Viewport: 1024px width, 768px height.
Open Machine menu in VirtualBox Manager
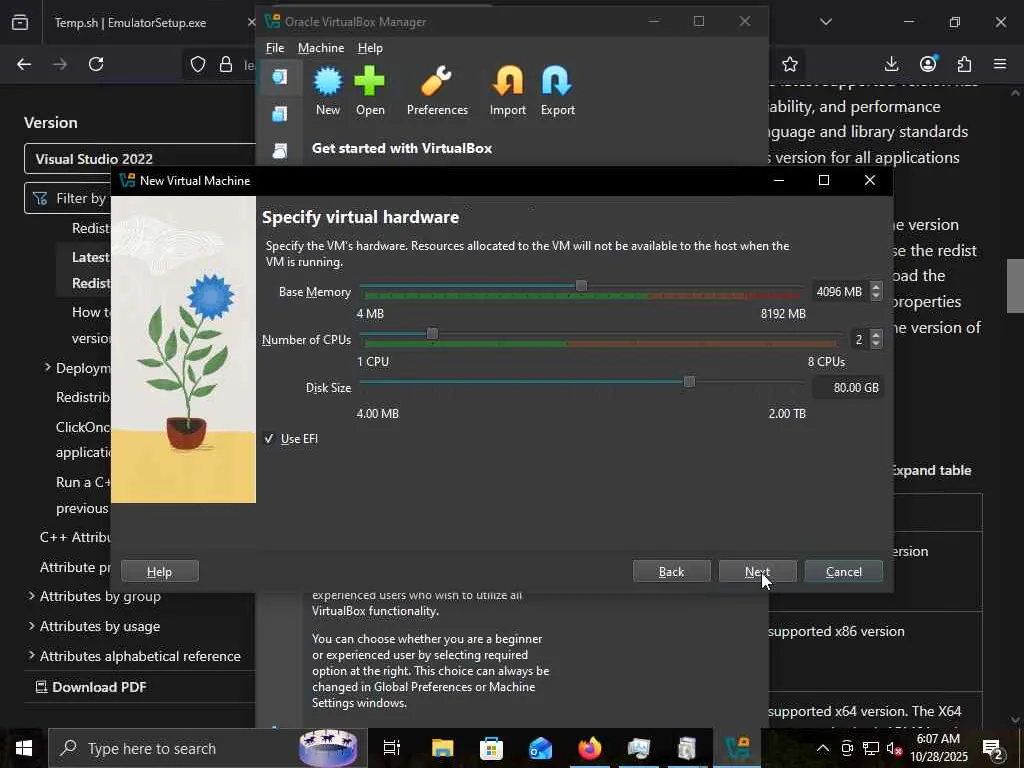tap(321, 48)
